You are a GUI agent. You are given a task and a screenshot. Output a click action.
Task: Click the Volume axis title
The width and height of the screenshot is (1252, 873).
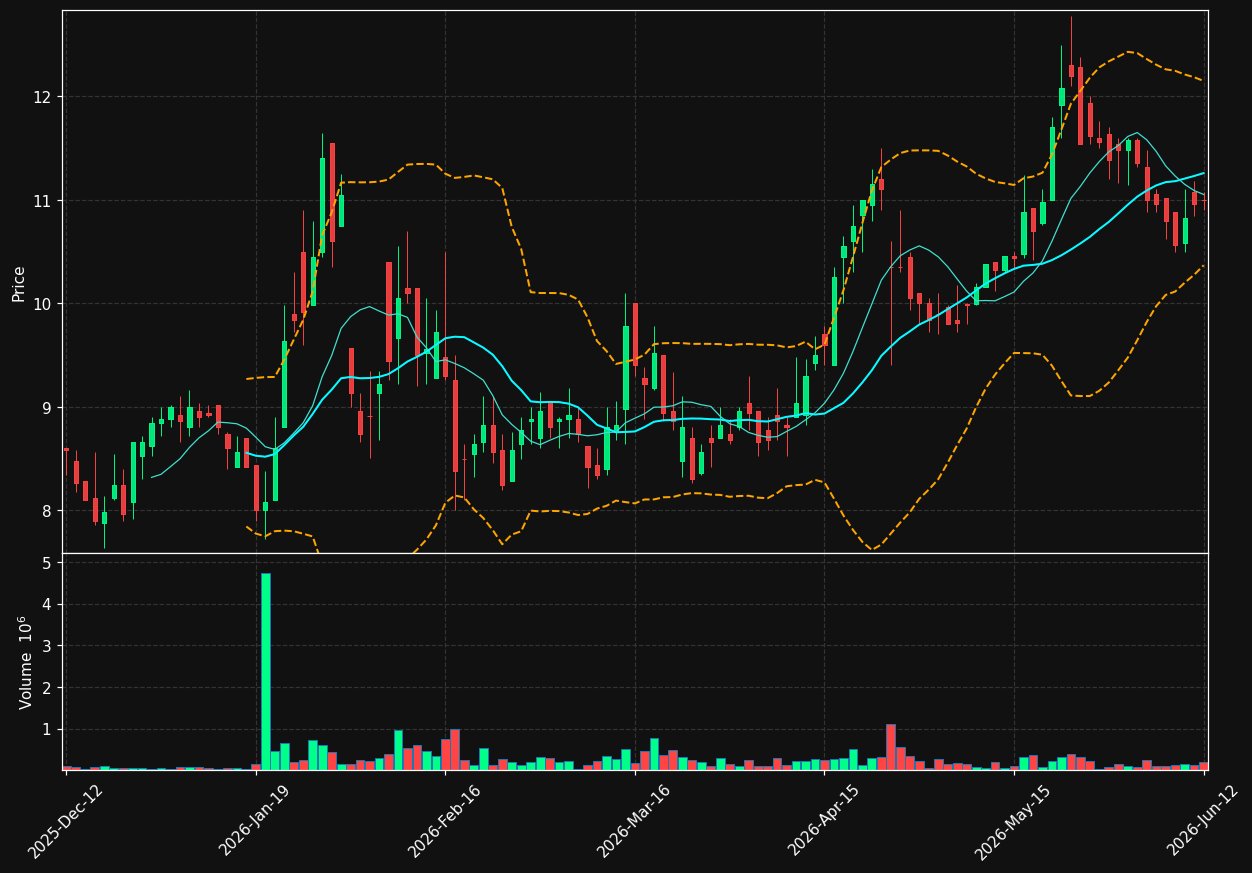click(25, 662)
